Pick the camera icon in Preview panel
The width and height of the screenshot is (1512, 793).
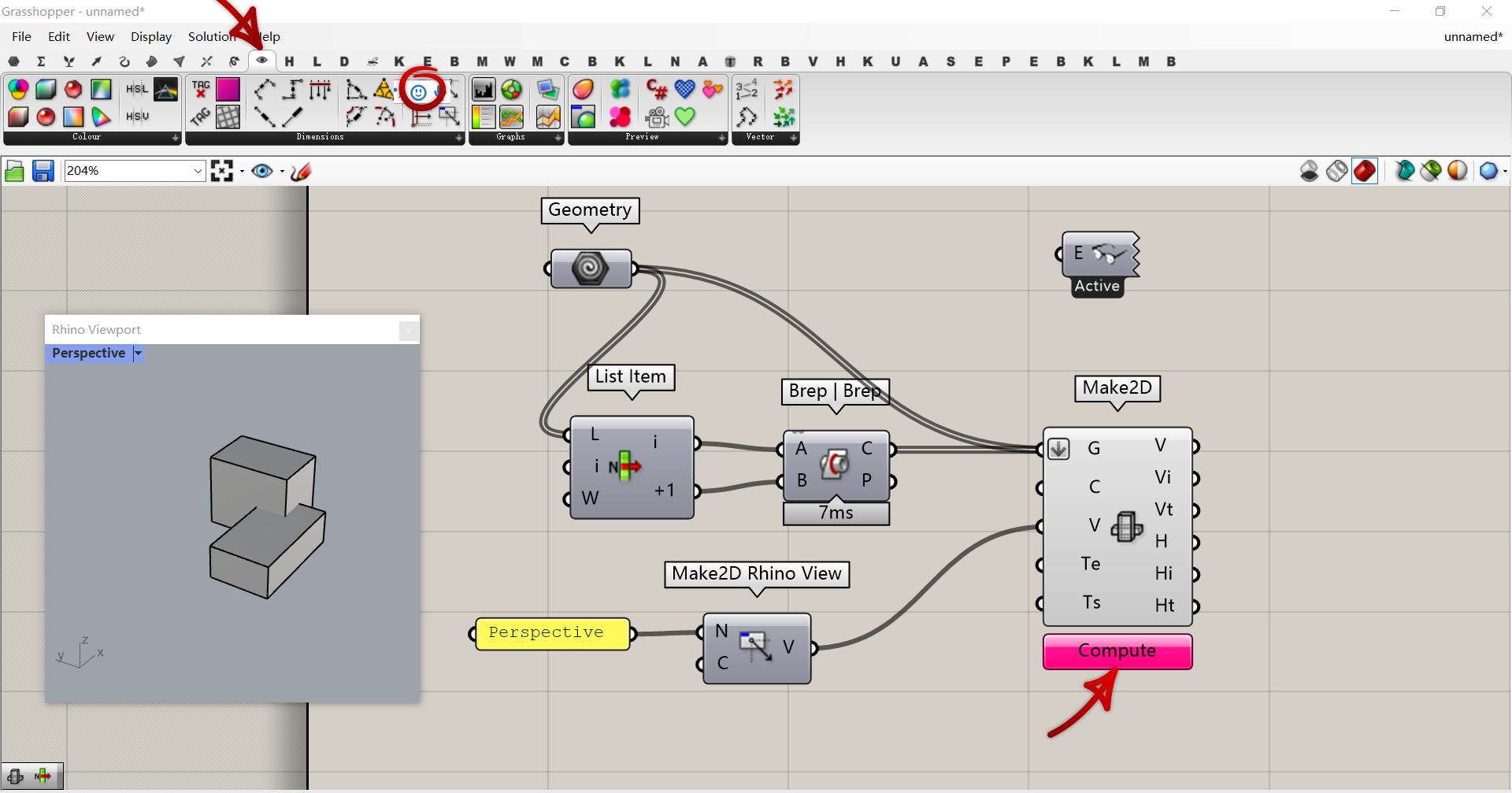coord(657,117)
